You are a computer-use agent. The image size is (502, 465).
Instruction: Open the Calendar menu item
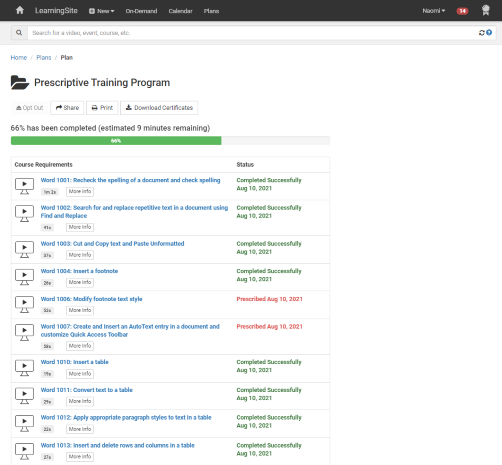click(180, 11)
